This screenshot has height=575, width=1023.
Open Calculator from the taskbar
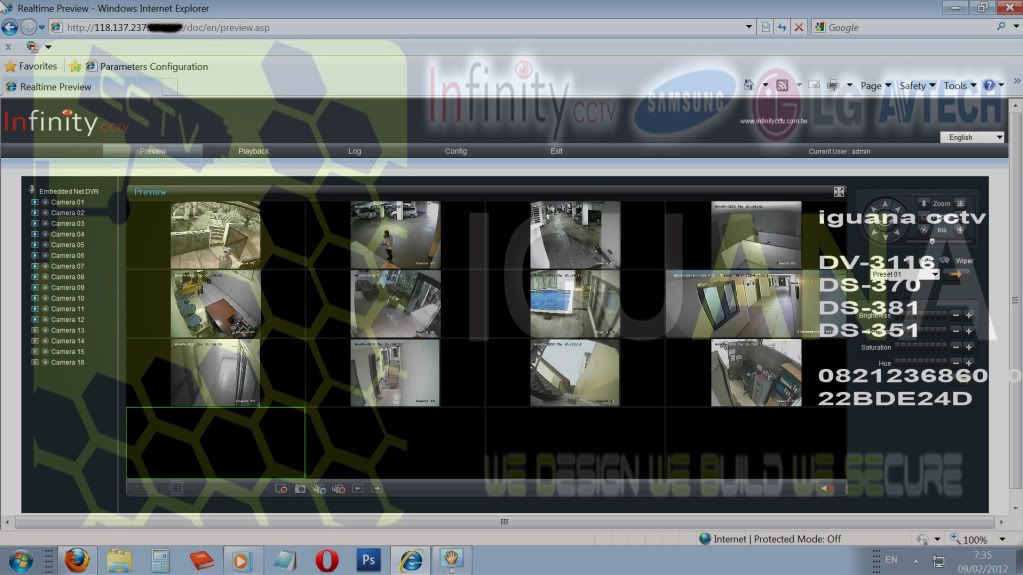[160, 560]
